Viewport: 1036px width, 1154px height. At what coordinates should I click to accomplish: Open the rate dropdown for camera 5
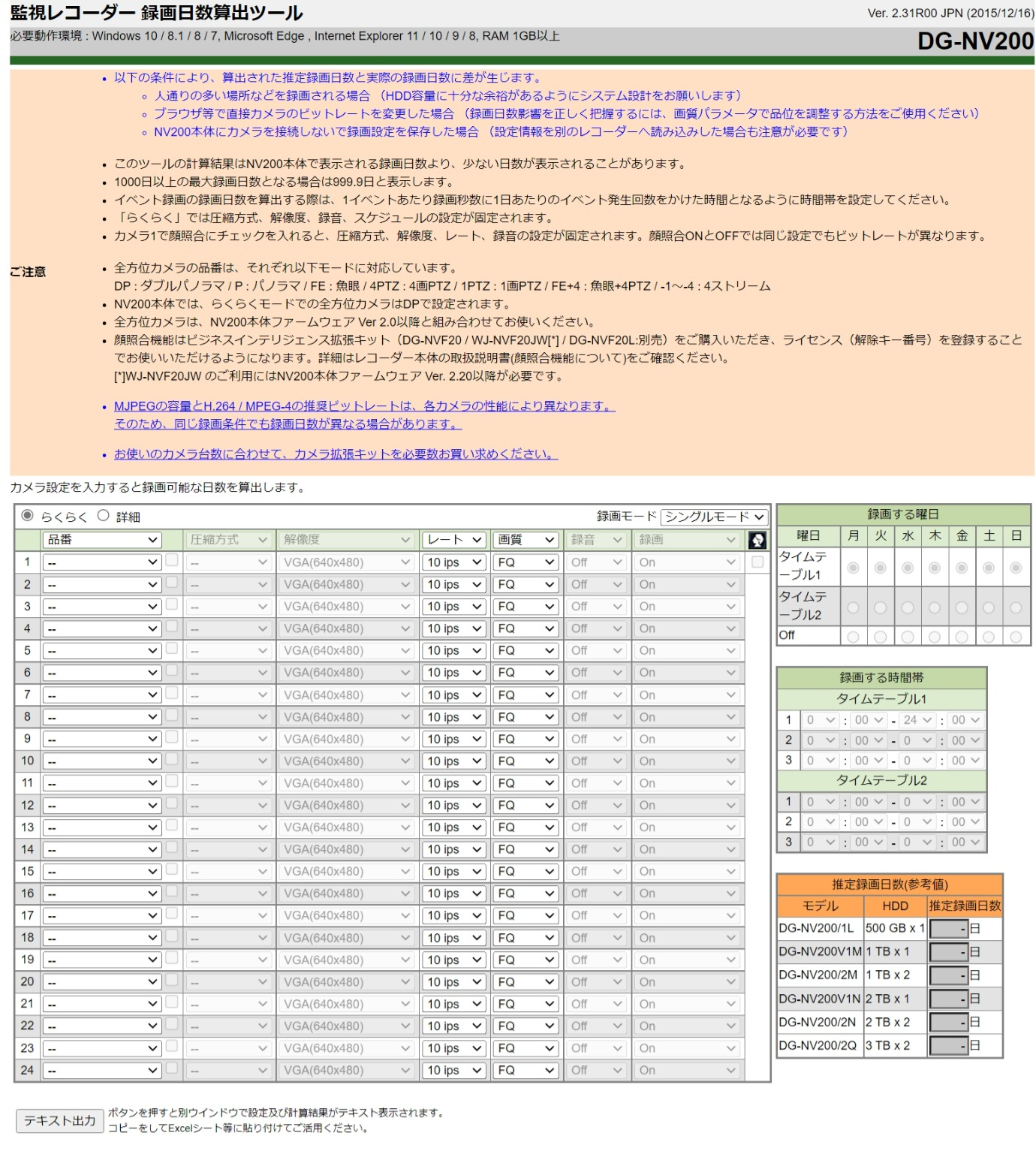coord(453,651)
